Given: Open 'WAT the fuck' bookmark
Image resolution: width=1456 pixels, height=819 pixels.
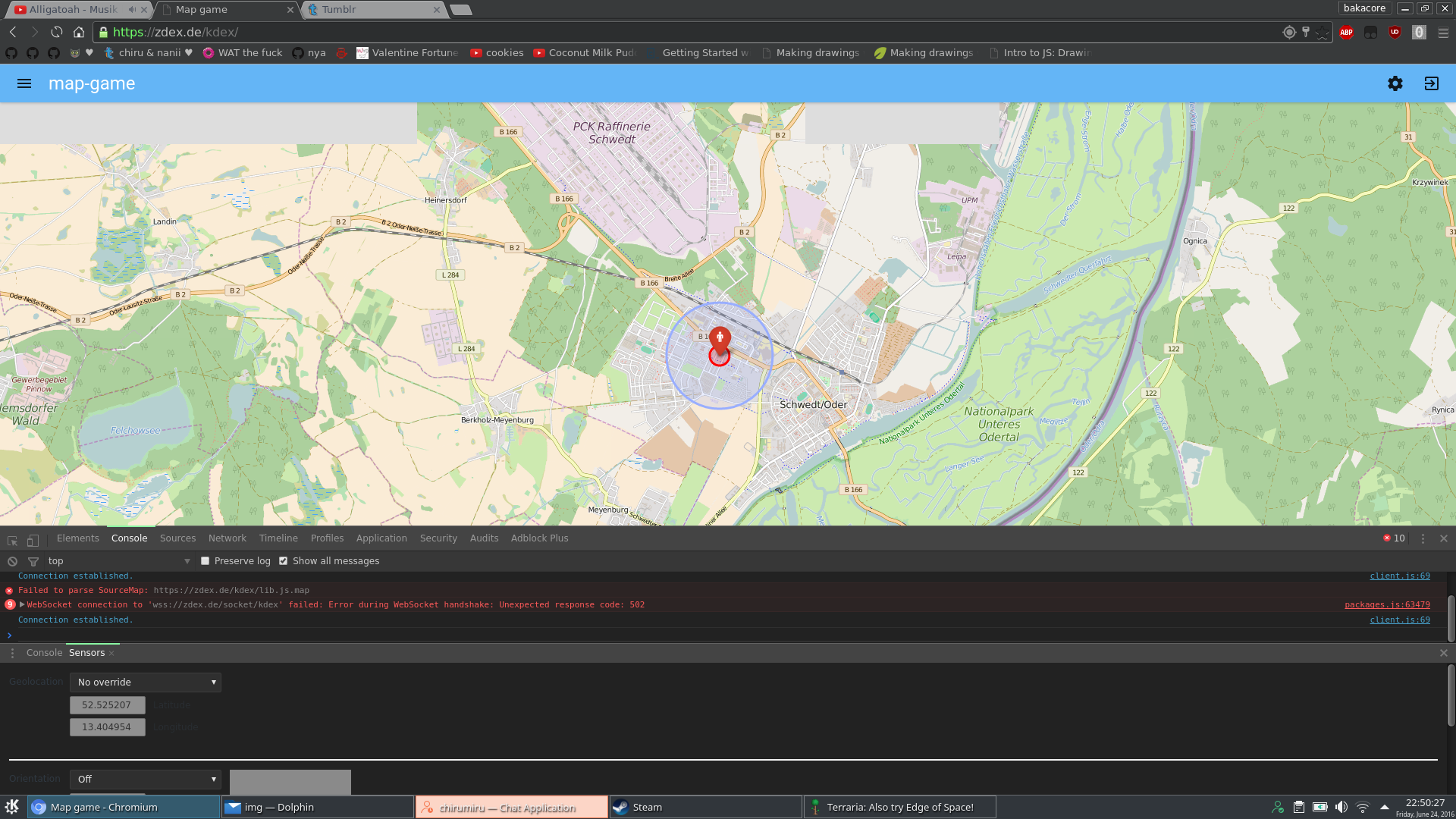Looking at the screenshot, I should coord(242,53).
